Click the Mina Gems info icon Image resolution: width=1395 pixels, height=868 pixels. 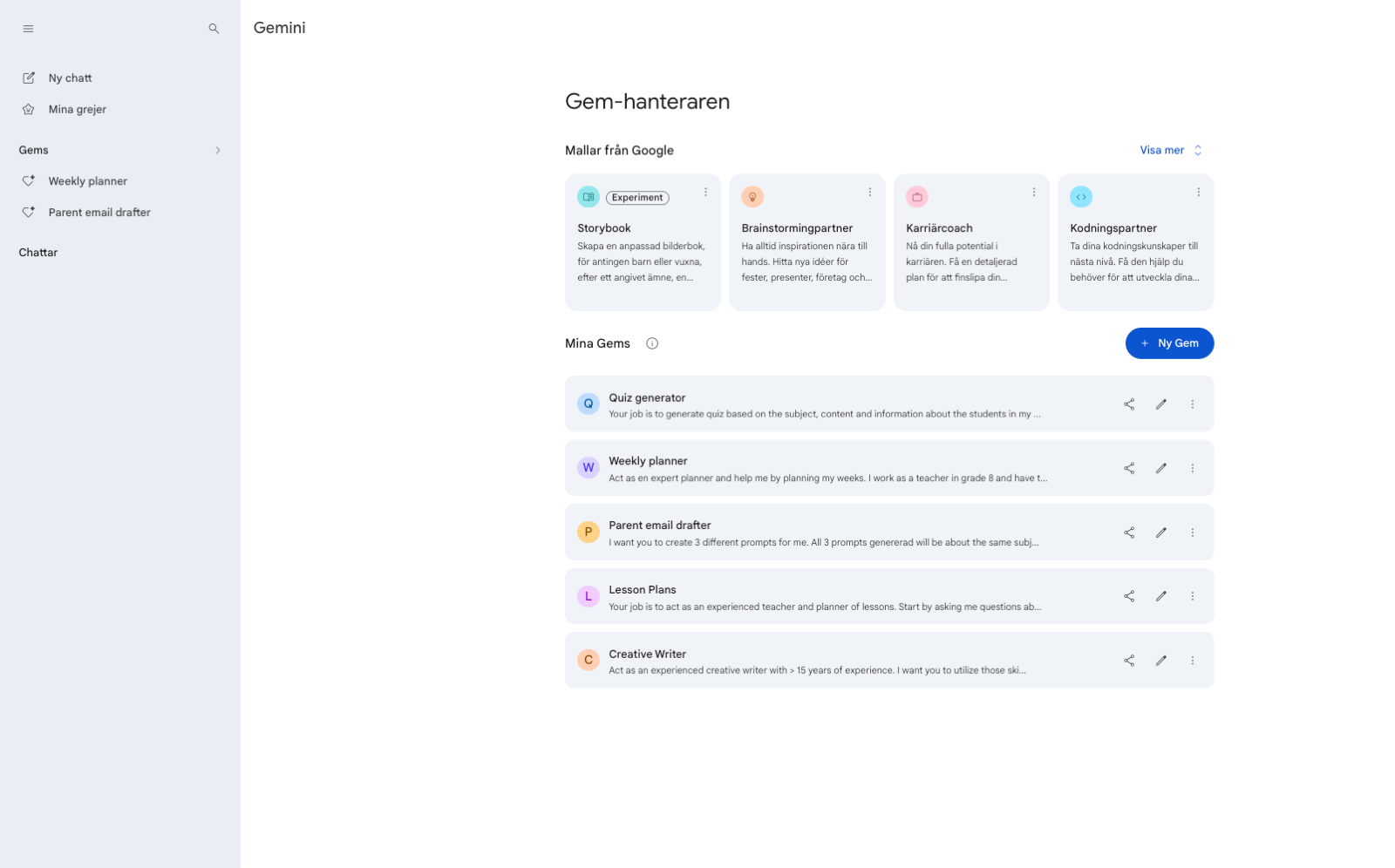(652, 343)
